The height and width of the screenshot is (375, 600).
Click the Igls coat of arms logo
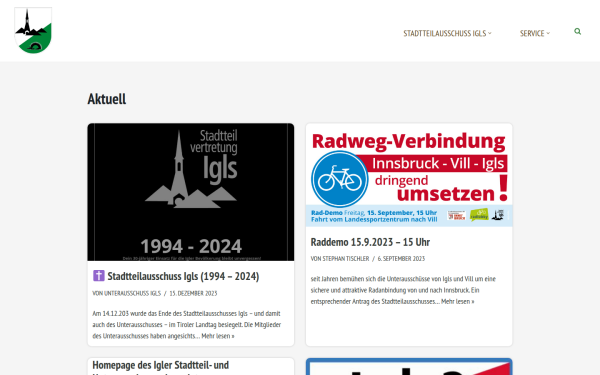coord(33,30)
